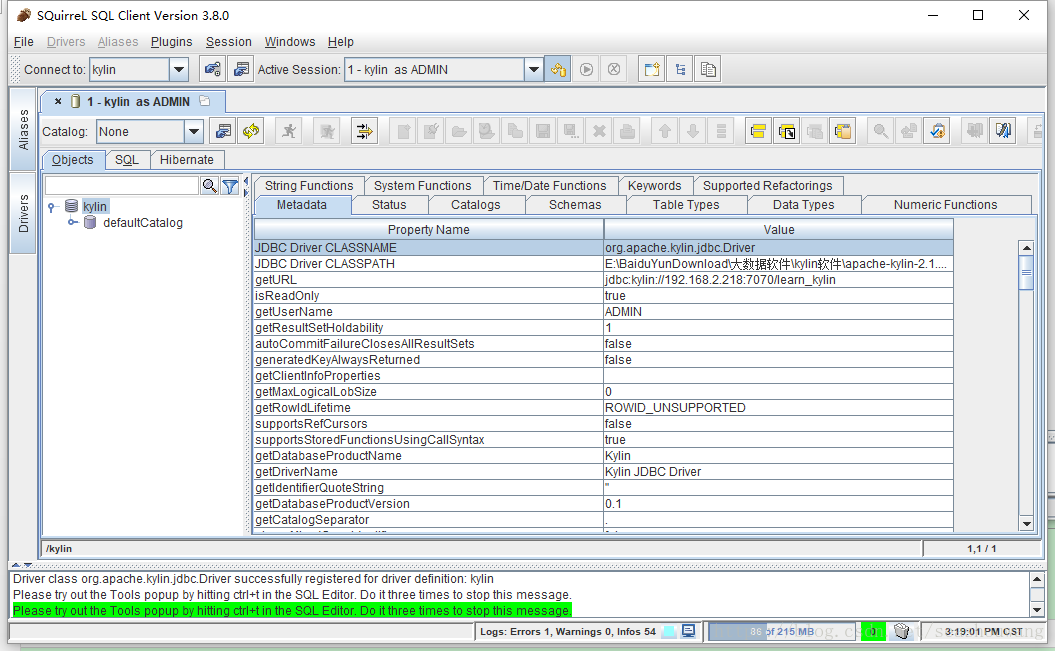Viewport: 1055px width, 651px height.
Task: Switch to the SQL tab
Action: (x=126, y=159)
